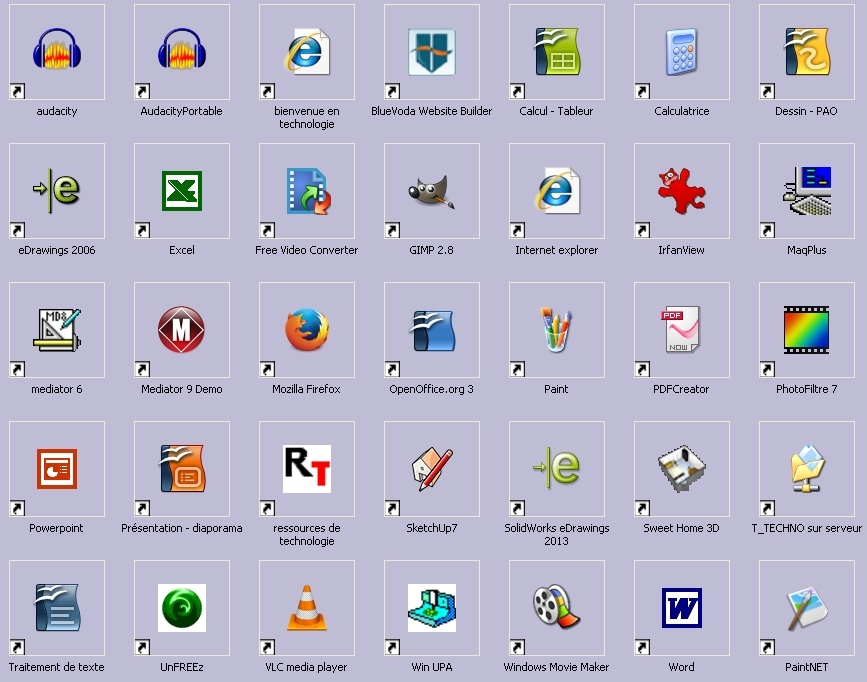The width and height of the screenshot is (867, 682).
Task: Select the ressources de technologie RT icon
Action: coord(307,469)
